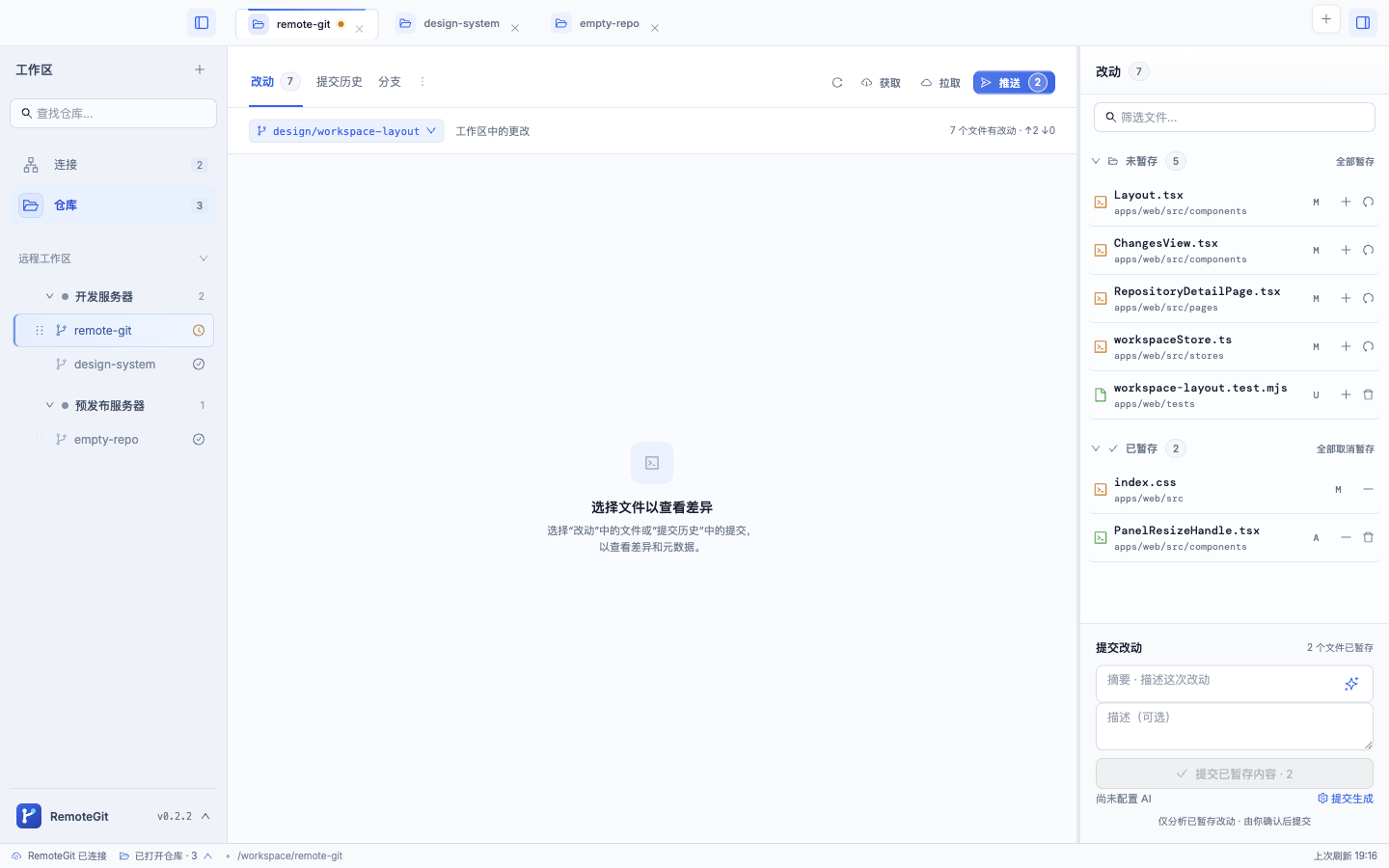The height and width of the screenshot is (868, 1389).
Task: Collapse the 开发服务器 tree group
Action: (x=49, y=296)
